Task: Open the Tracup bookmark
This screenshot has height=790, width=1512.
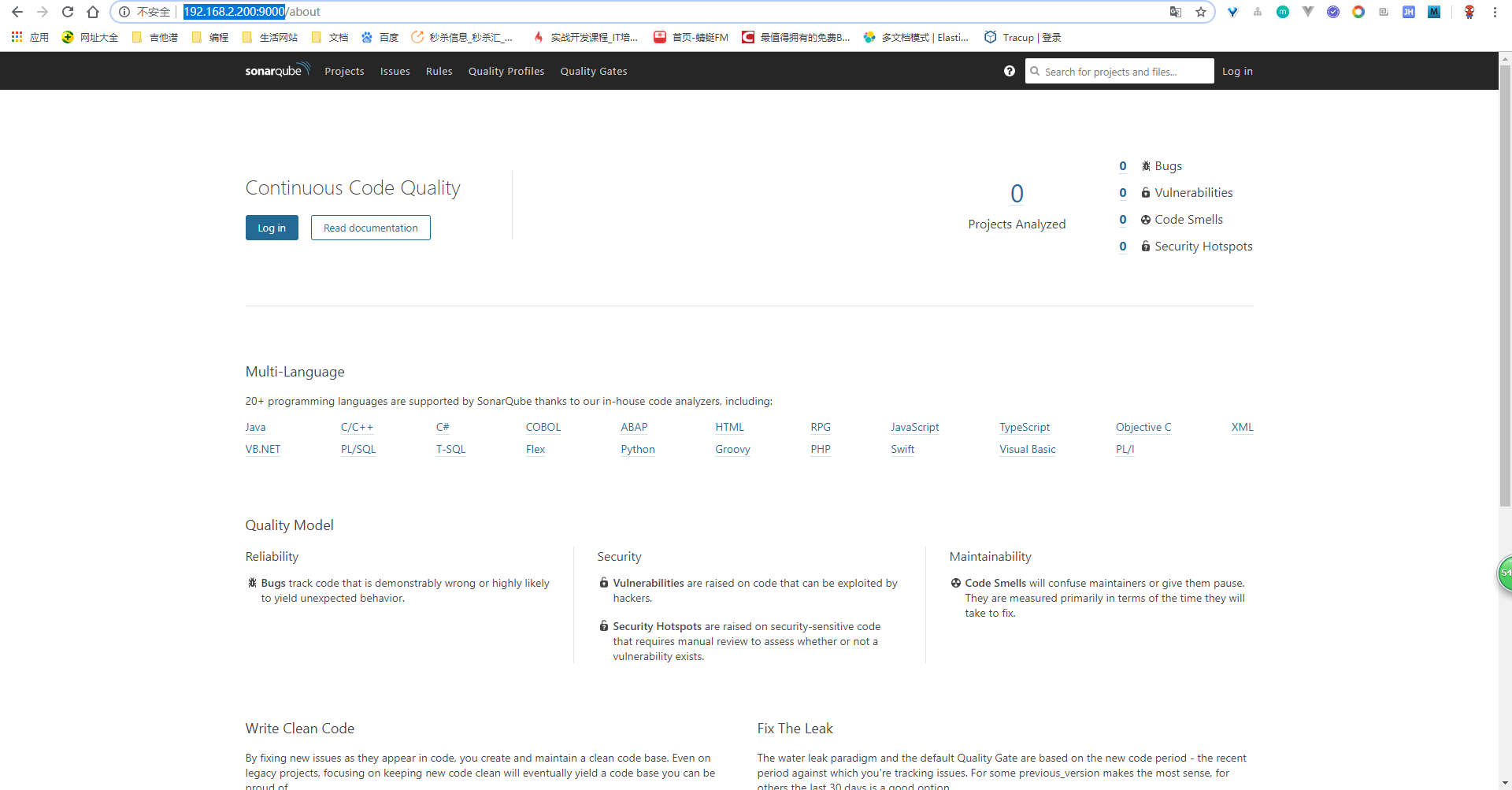Action: click(x=1023, y=37)
